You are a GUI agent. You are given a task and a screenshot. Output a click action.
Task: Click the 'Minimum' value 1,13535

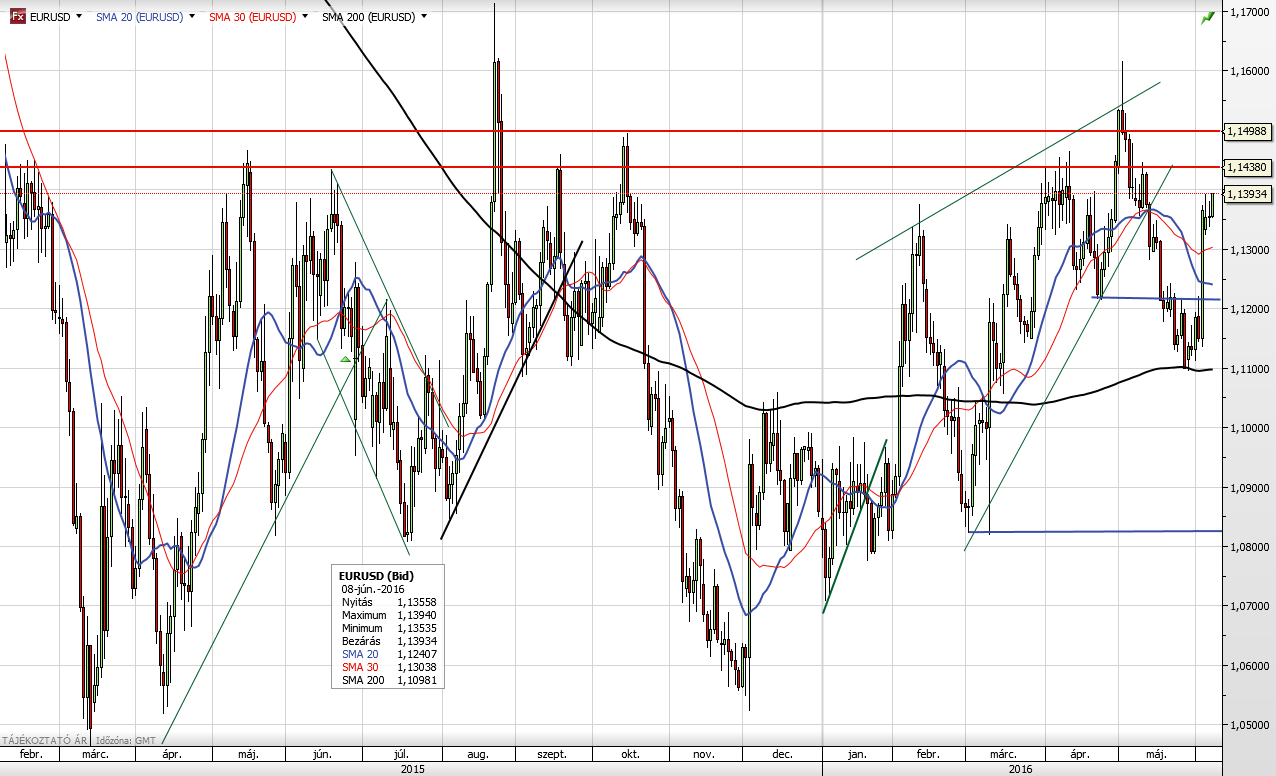(x=417, y=628)
